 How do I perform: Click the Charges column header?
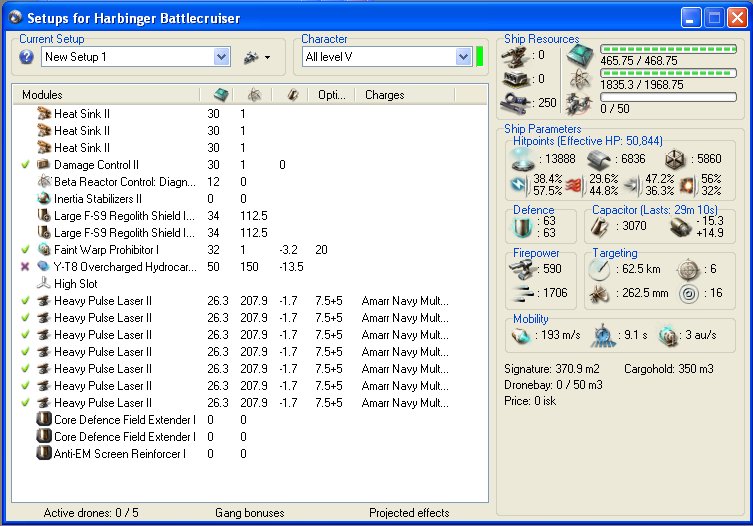385,95
